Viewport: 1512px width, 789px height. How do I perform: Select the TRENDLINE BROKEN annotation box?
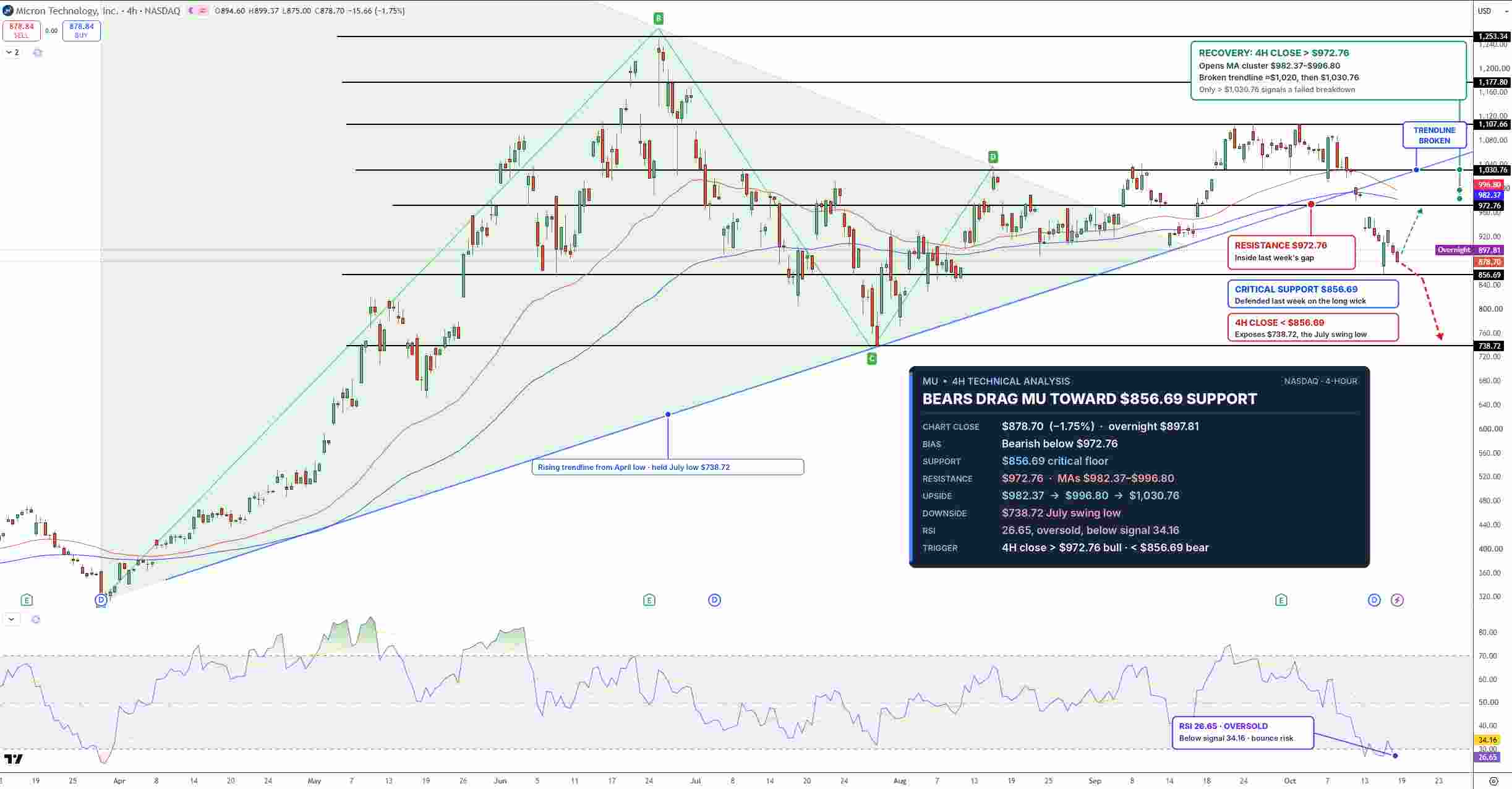(1434, 135)
